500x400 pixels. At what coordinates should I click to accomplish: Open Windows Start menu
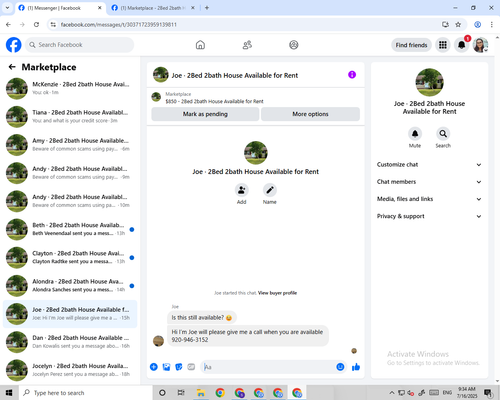tap(9, 393)
